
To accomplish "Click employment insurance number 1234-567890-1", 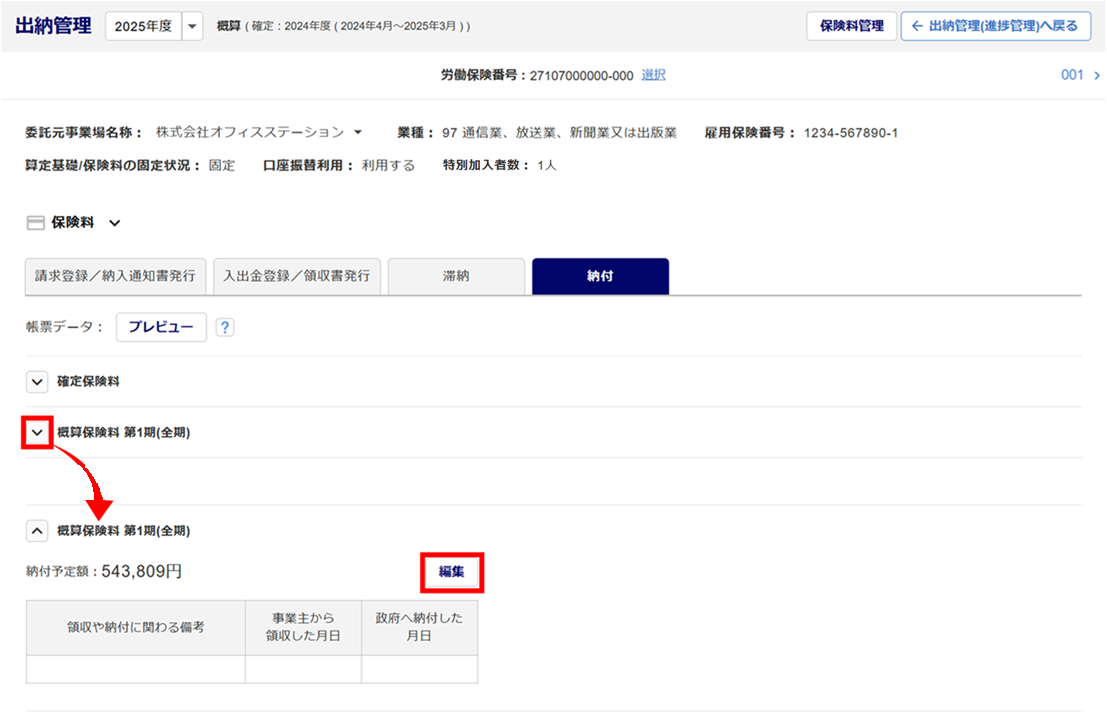I will 851,133.
